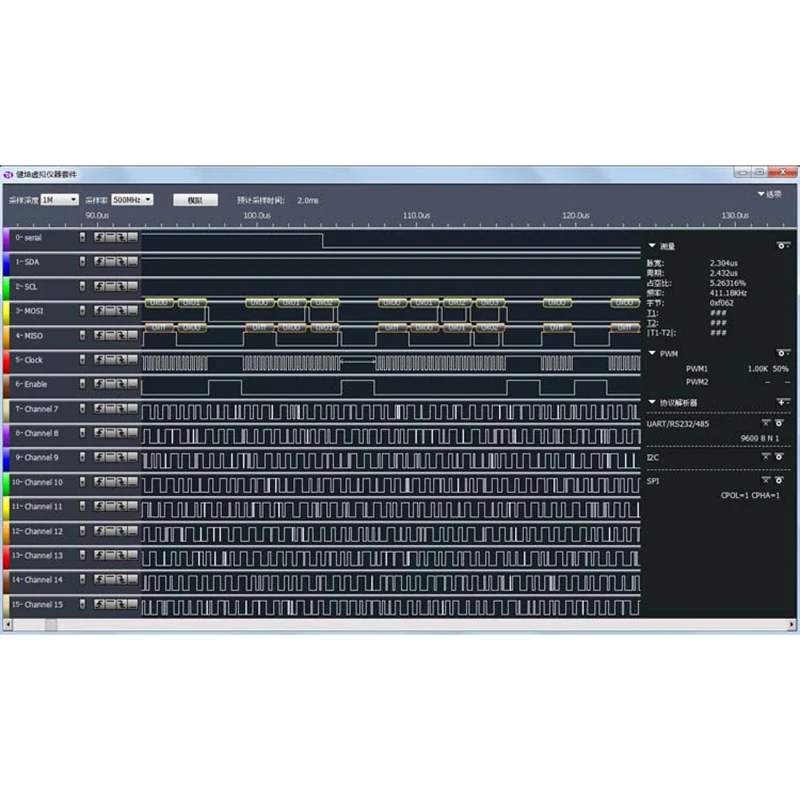This screenshot has height=800, width=800.
Task: Click the first 0x00 decoded MOSI byte
Action: point(159,303)
